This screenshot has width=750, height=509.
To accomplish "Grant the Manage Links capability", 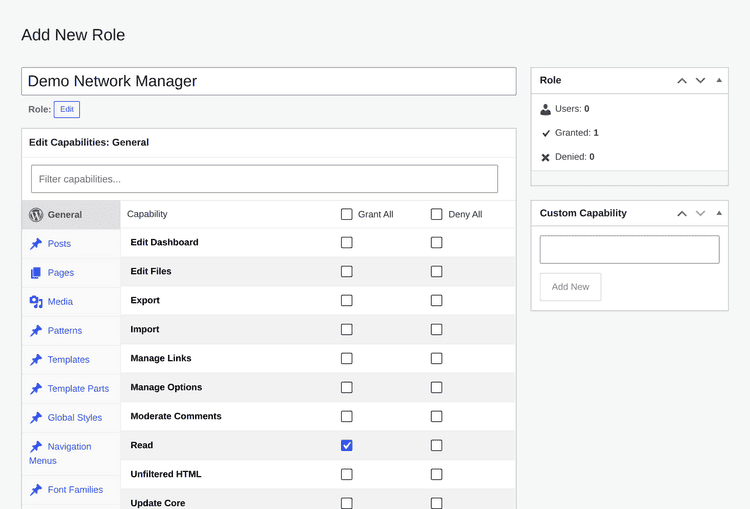I will click(x=347, y=358).
